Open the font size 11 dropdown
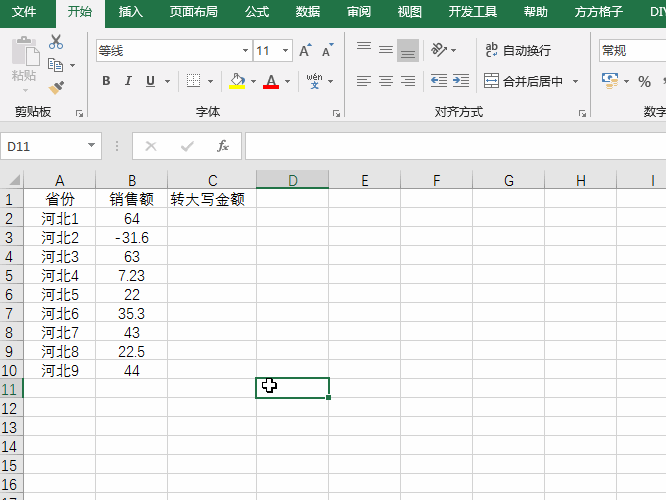The width and height of the screenshot is (666, 500). click(x=286, y=51)
